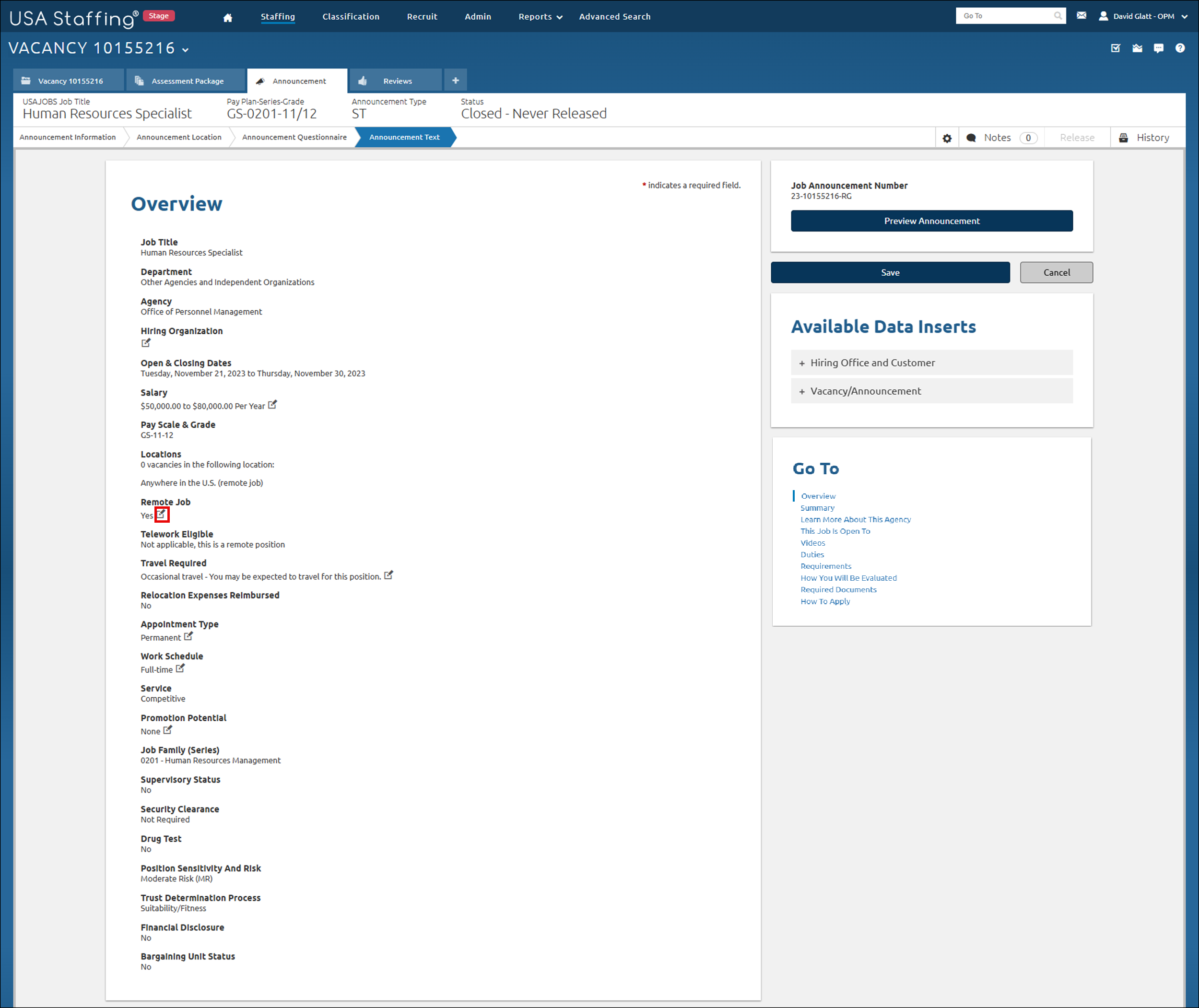Edit the Salary range
Viewport: 1199px width, 1008px height.
272,405
